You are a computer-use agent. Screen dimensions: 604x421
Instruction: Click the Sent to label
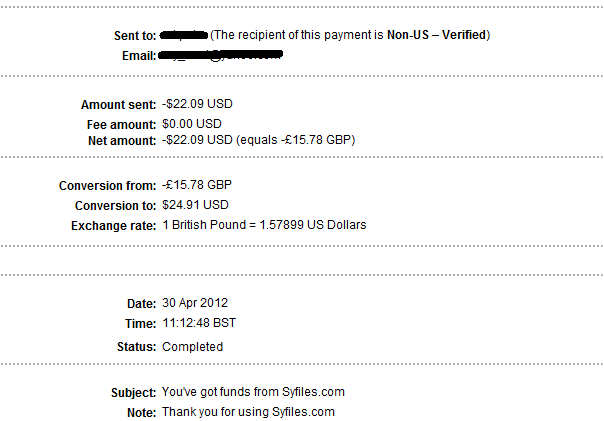point(134,36)
